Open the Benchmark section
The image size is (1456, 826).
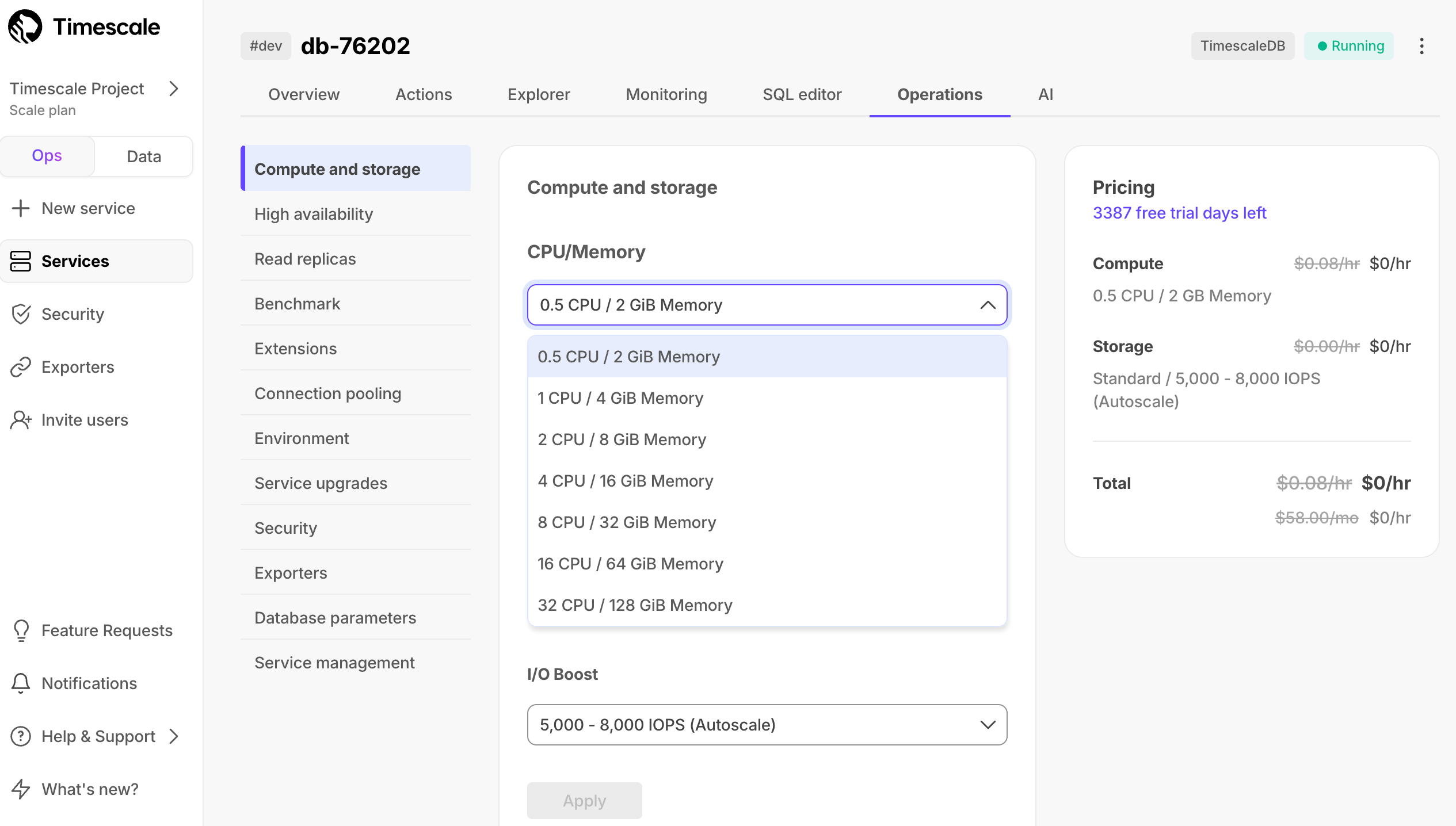[x=356, y=304]
